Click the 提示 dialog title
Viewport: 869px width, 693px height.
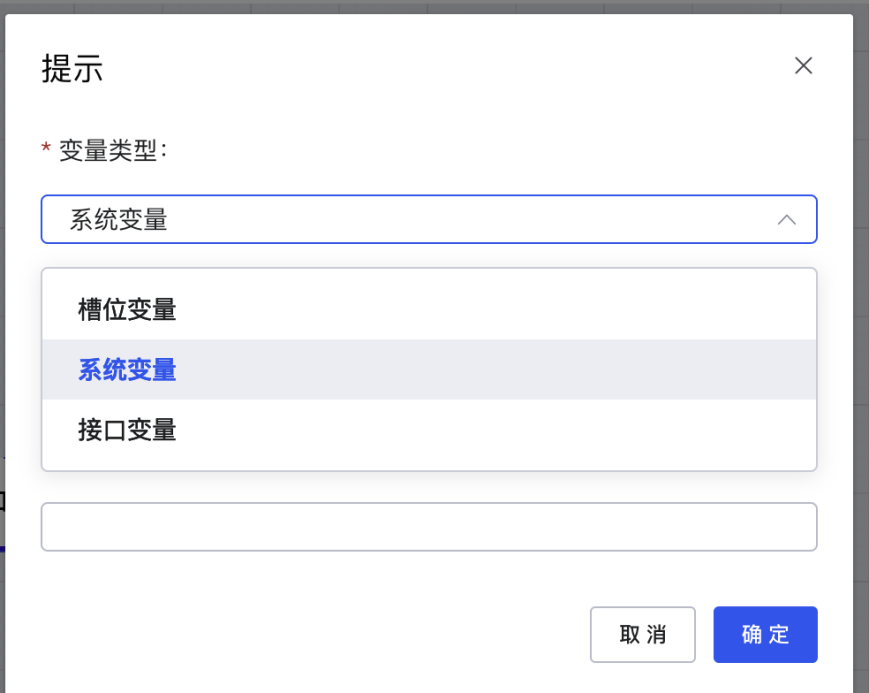[72, 69]
